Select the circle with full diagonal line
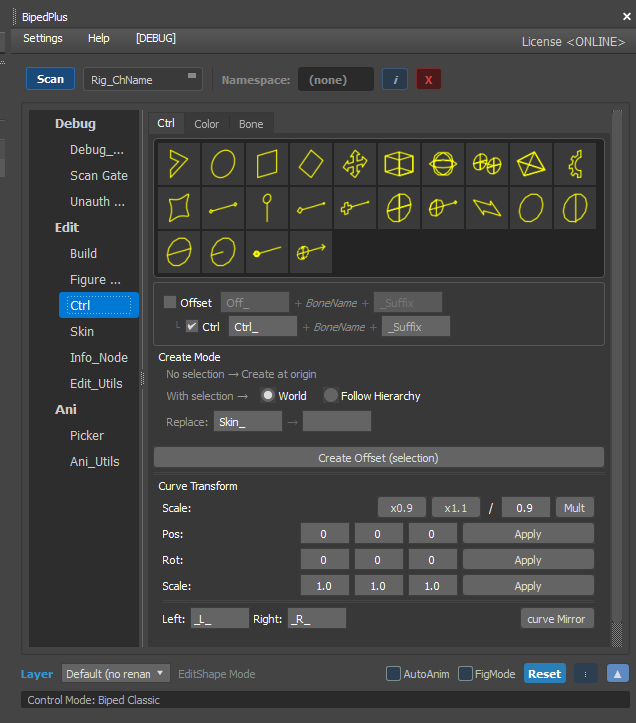The width and height of the screenshot is (636, 723). point(179,252)
